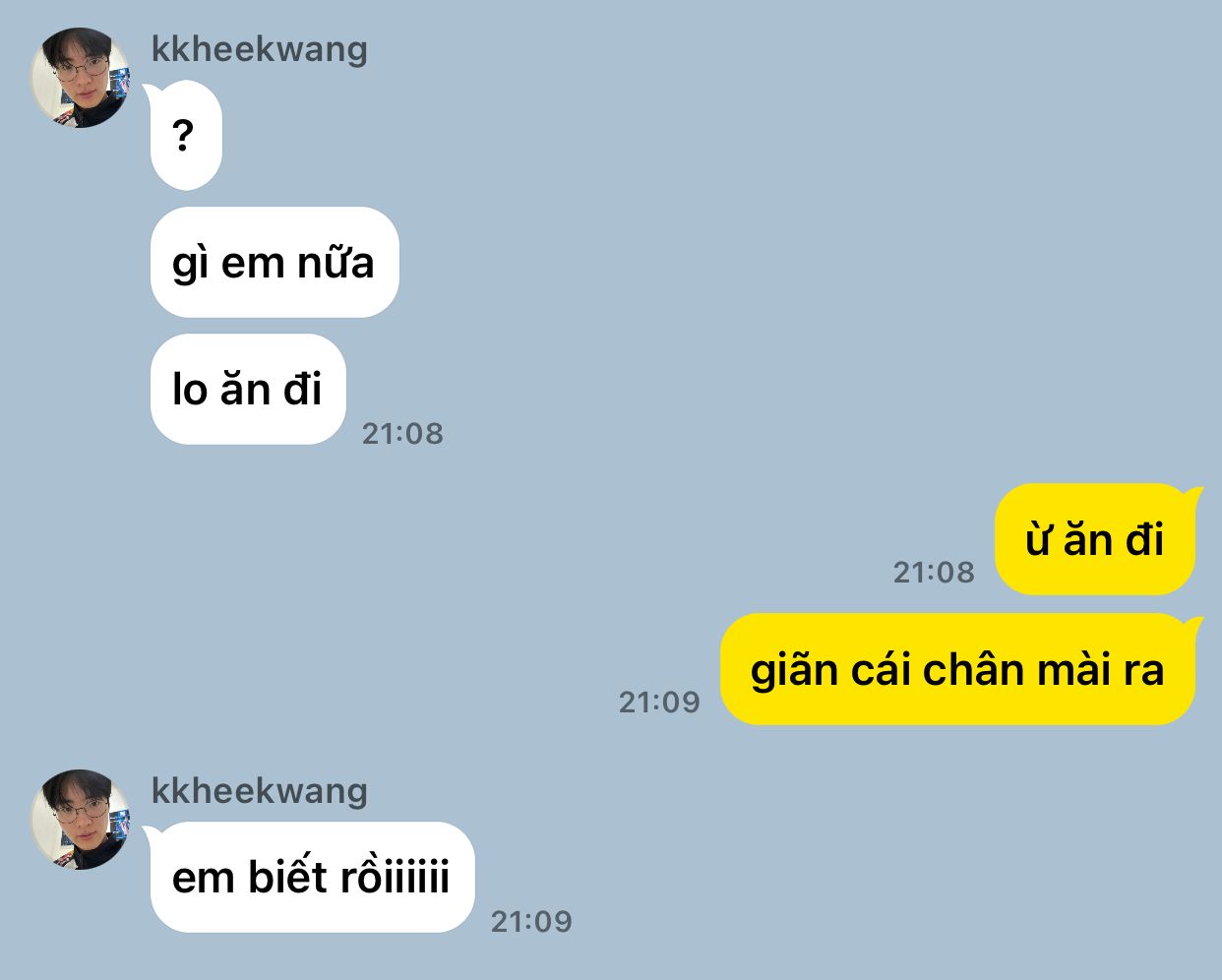
Task: Click the tail of the "?" bubble
Action: point(152,92)
